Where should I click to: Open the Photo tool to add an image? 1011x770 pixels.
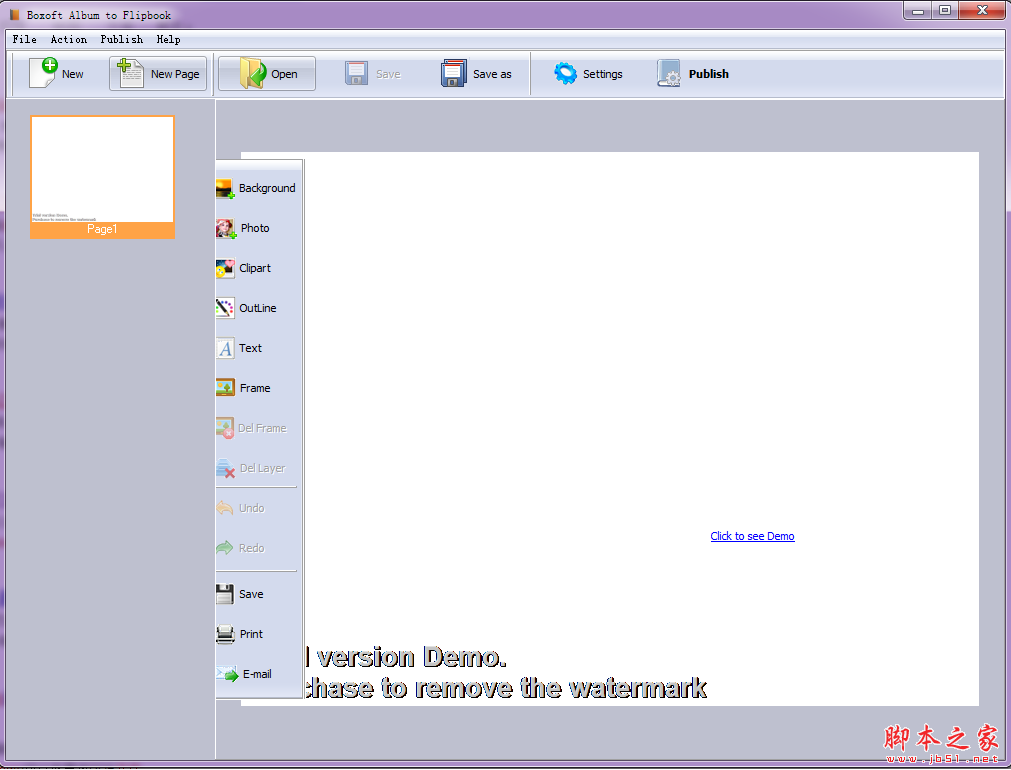click(x=253, y=228)
